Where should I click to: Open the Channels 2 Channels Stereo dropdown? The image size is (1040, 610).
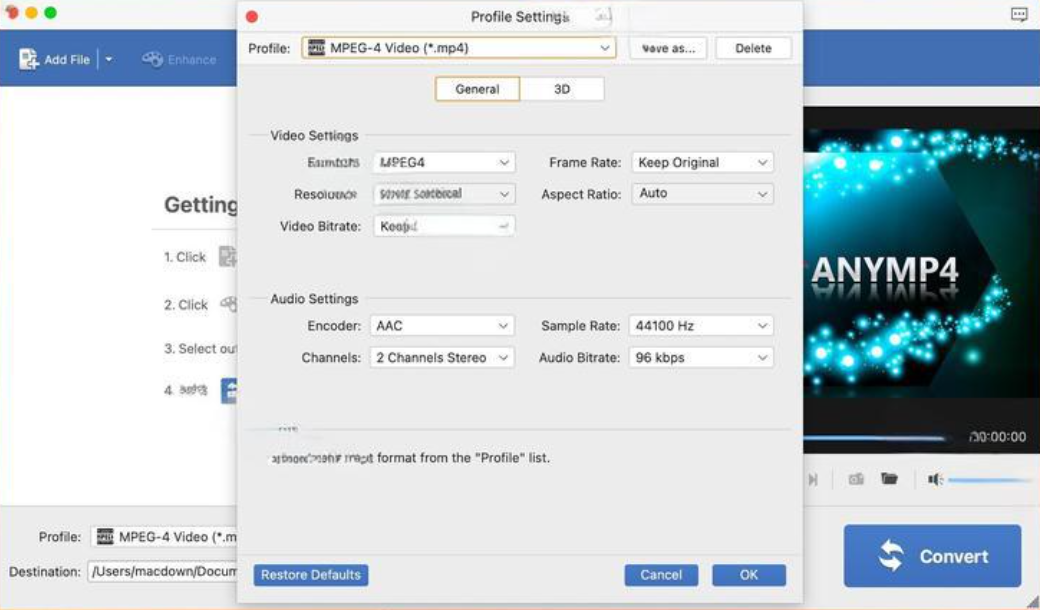[442, 357]
